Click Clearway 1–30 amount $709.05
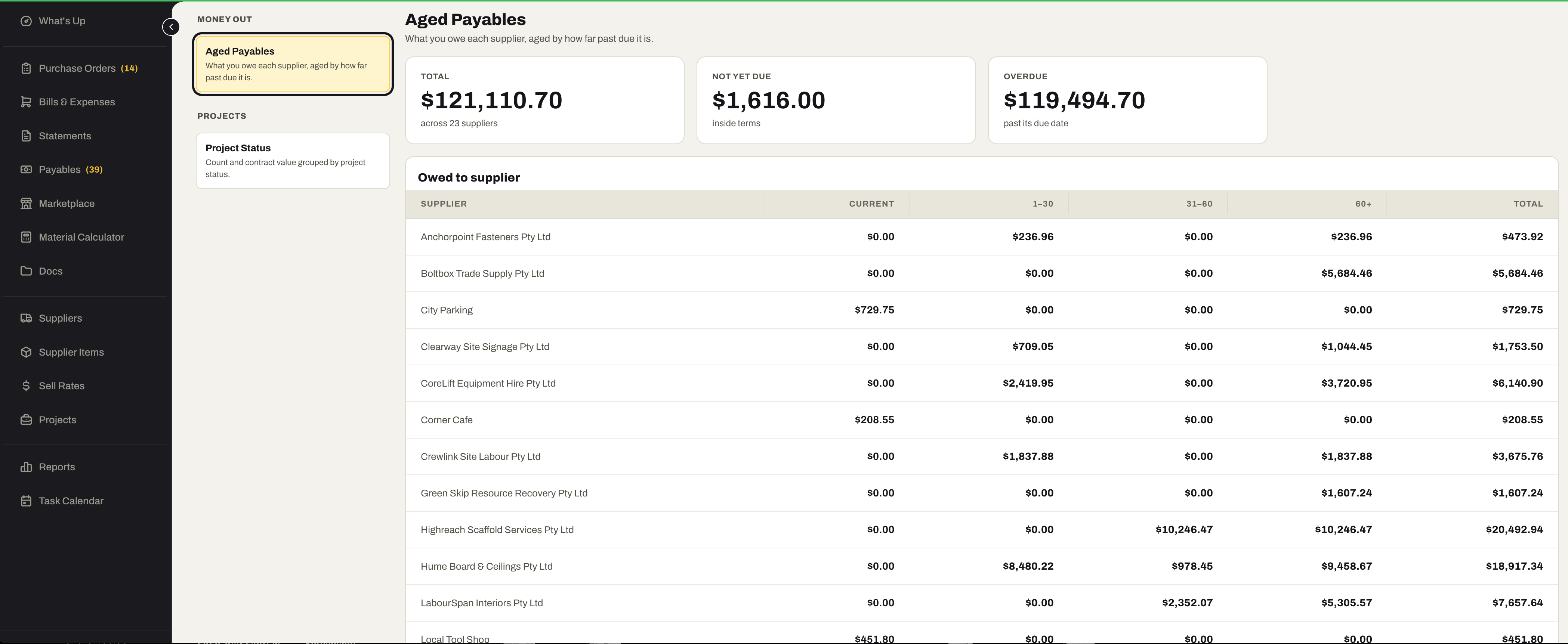Image resolution: width=1568 pixels, height=644 pixels. click(1033, 346)
